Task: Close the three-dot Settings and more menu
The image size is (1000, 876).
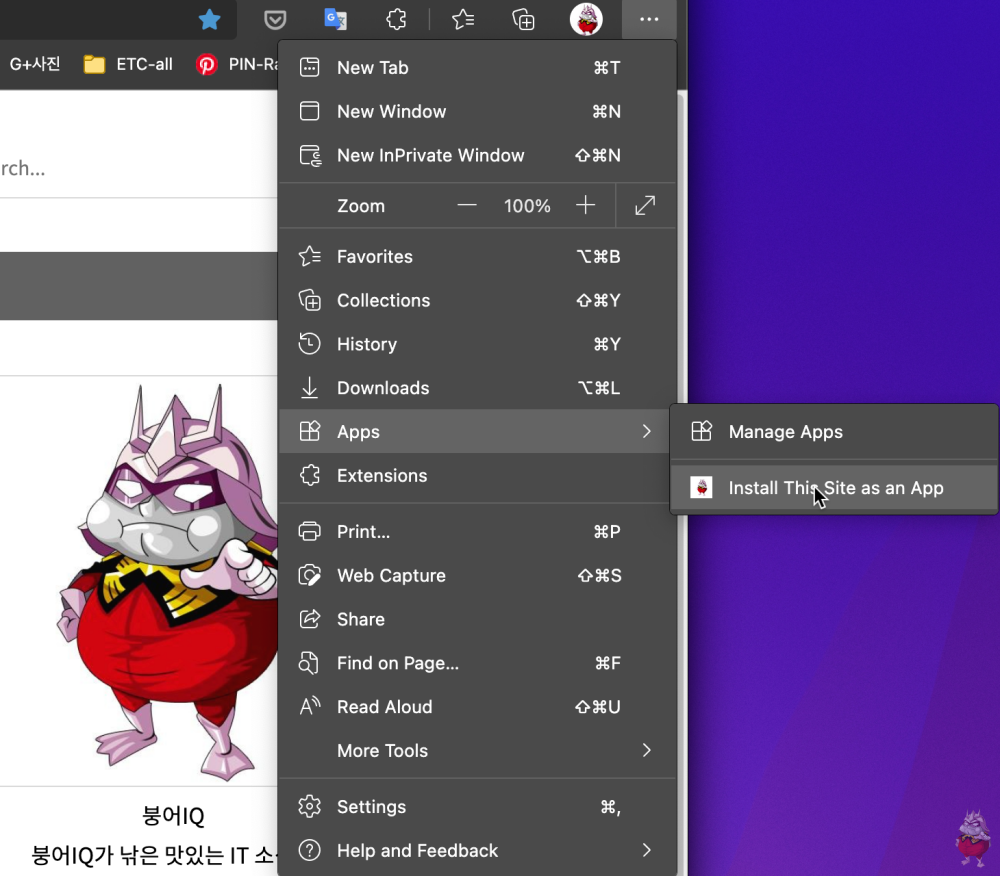Action: pos(649,19)
